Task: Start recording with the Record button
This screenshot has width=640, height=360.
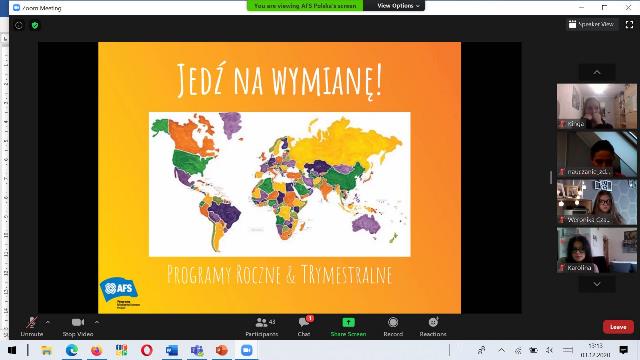Action: click(x=393, y=327)
